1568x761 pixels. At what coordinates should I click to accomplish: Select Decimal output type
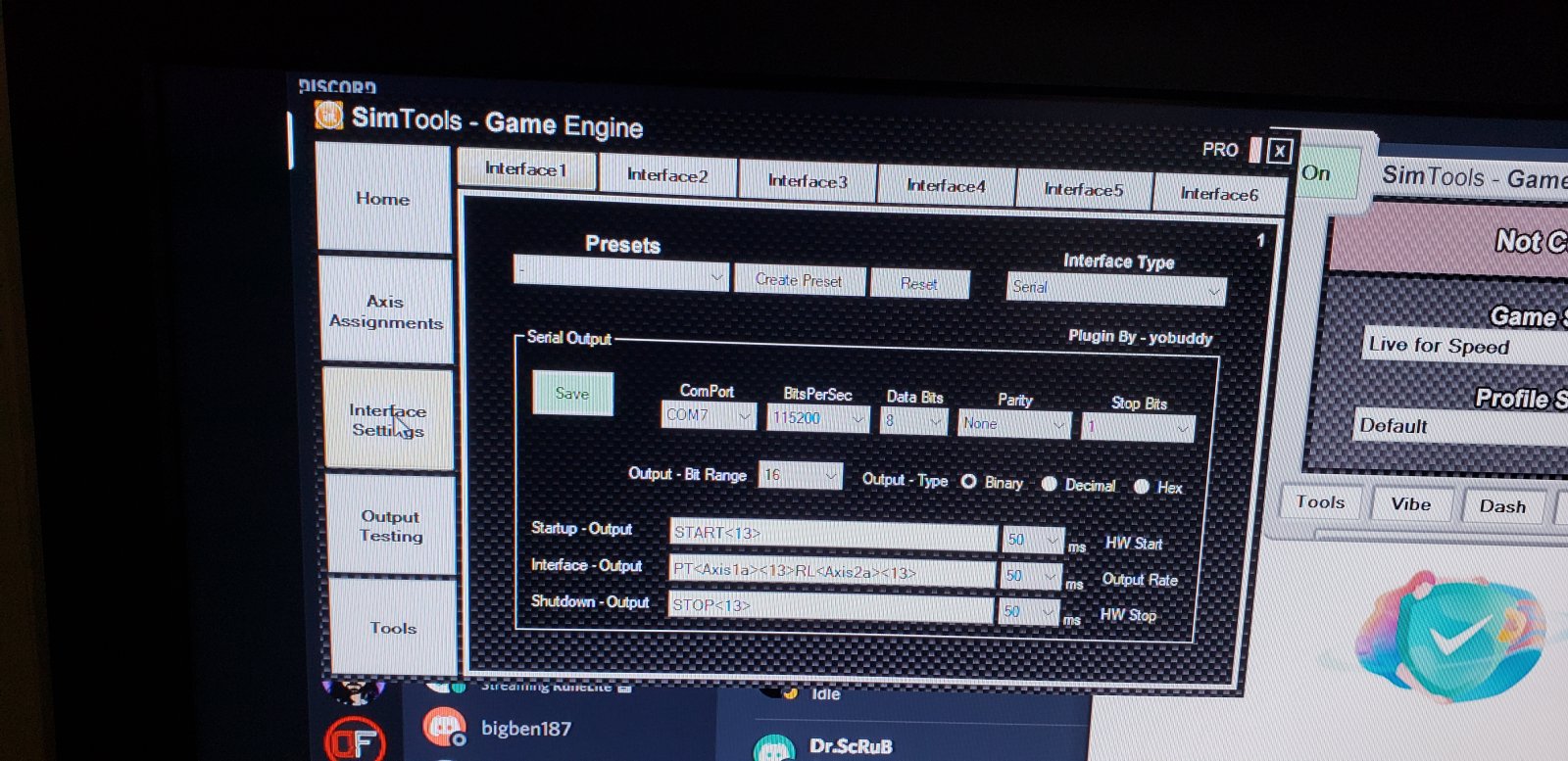pyautogui.click(x=1049, y=484)
